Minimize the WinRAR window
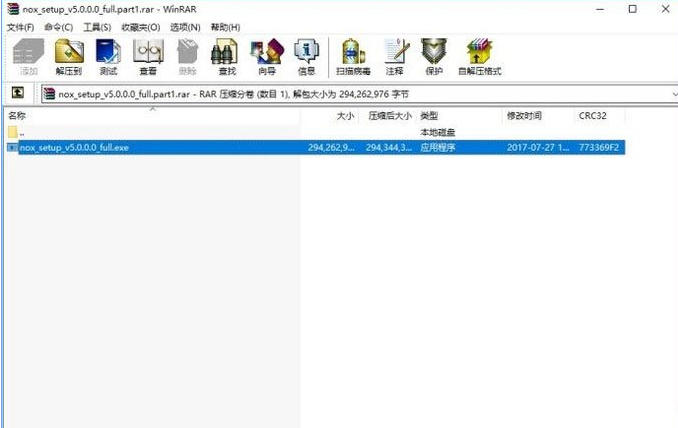 600,9
